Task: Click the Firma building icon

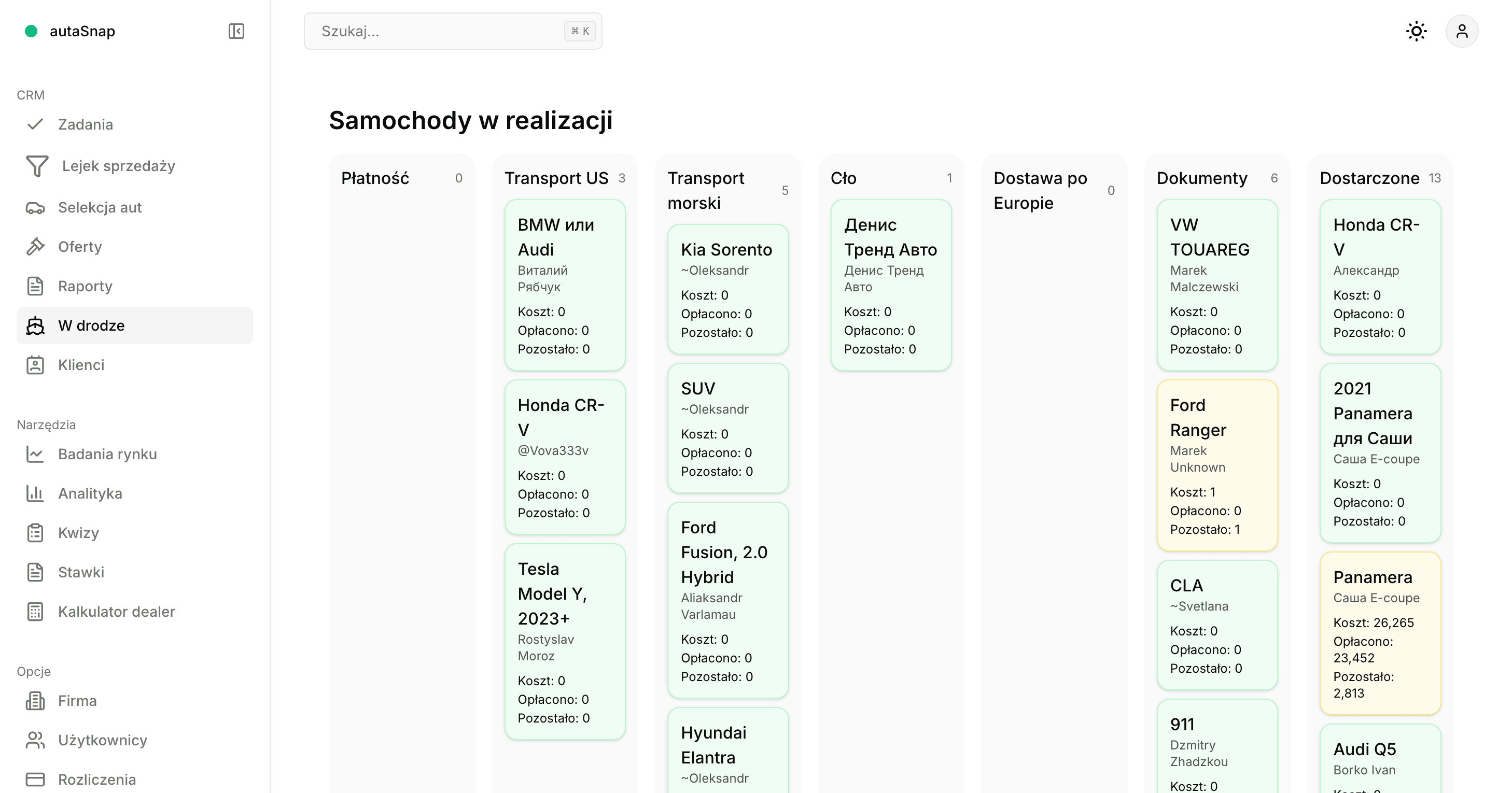Action: (x=35, y=701)
